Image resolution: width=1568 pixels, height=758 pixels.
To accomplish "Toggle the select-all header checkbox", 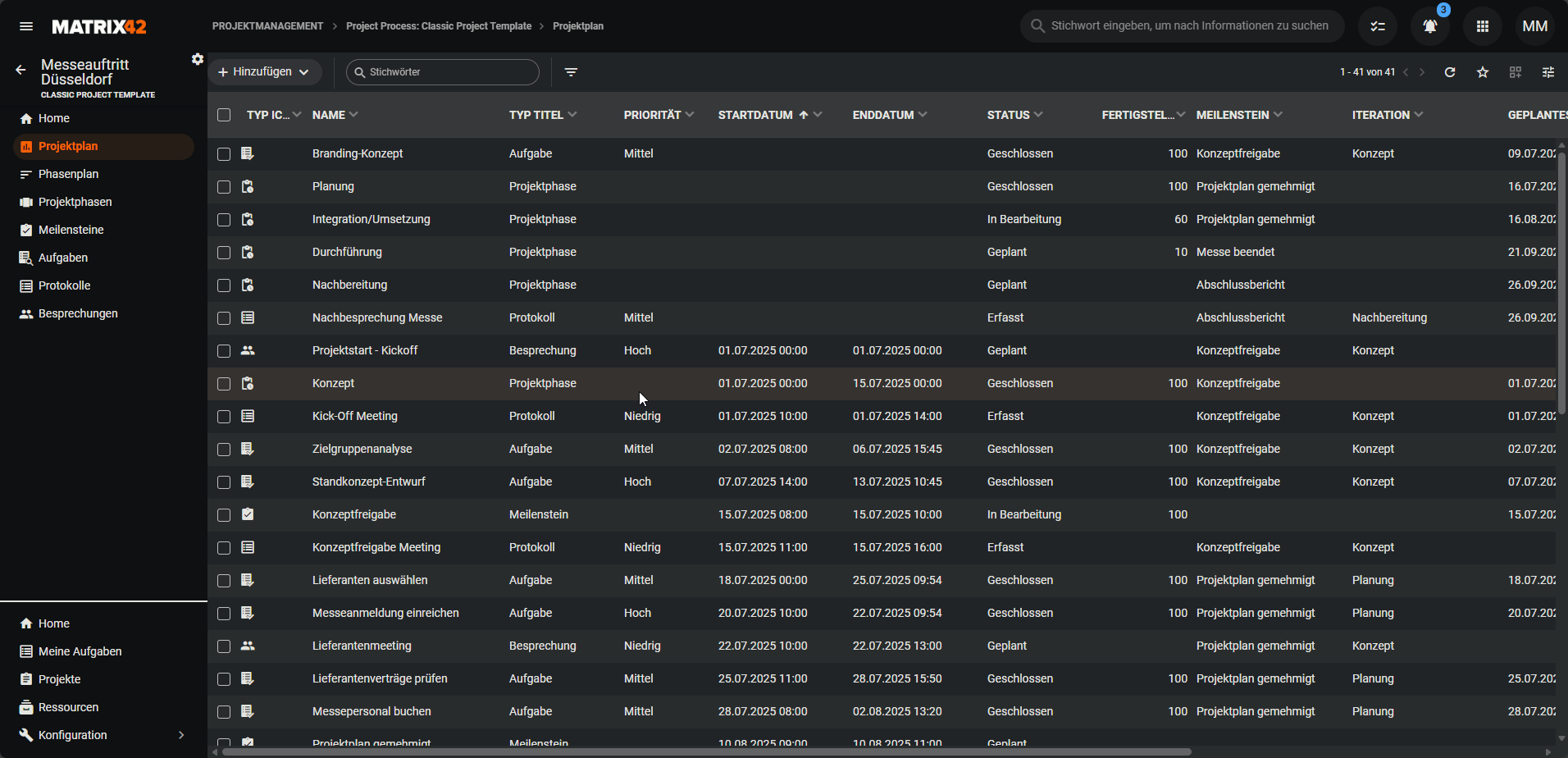I will tap(224, 115).
